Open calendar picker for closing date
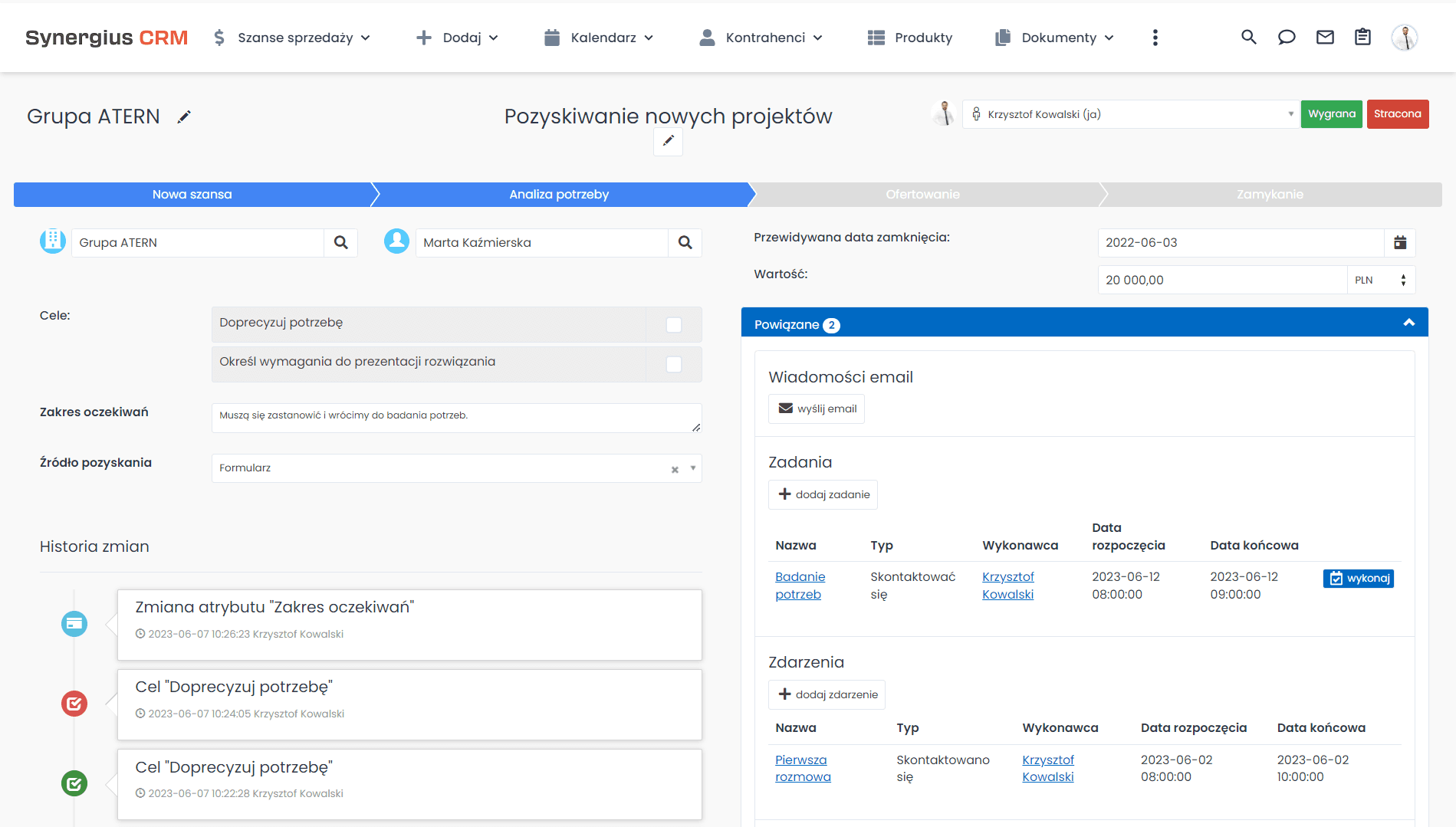1456x827 pixels. pyautogui.click(x=1399, y=243)
